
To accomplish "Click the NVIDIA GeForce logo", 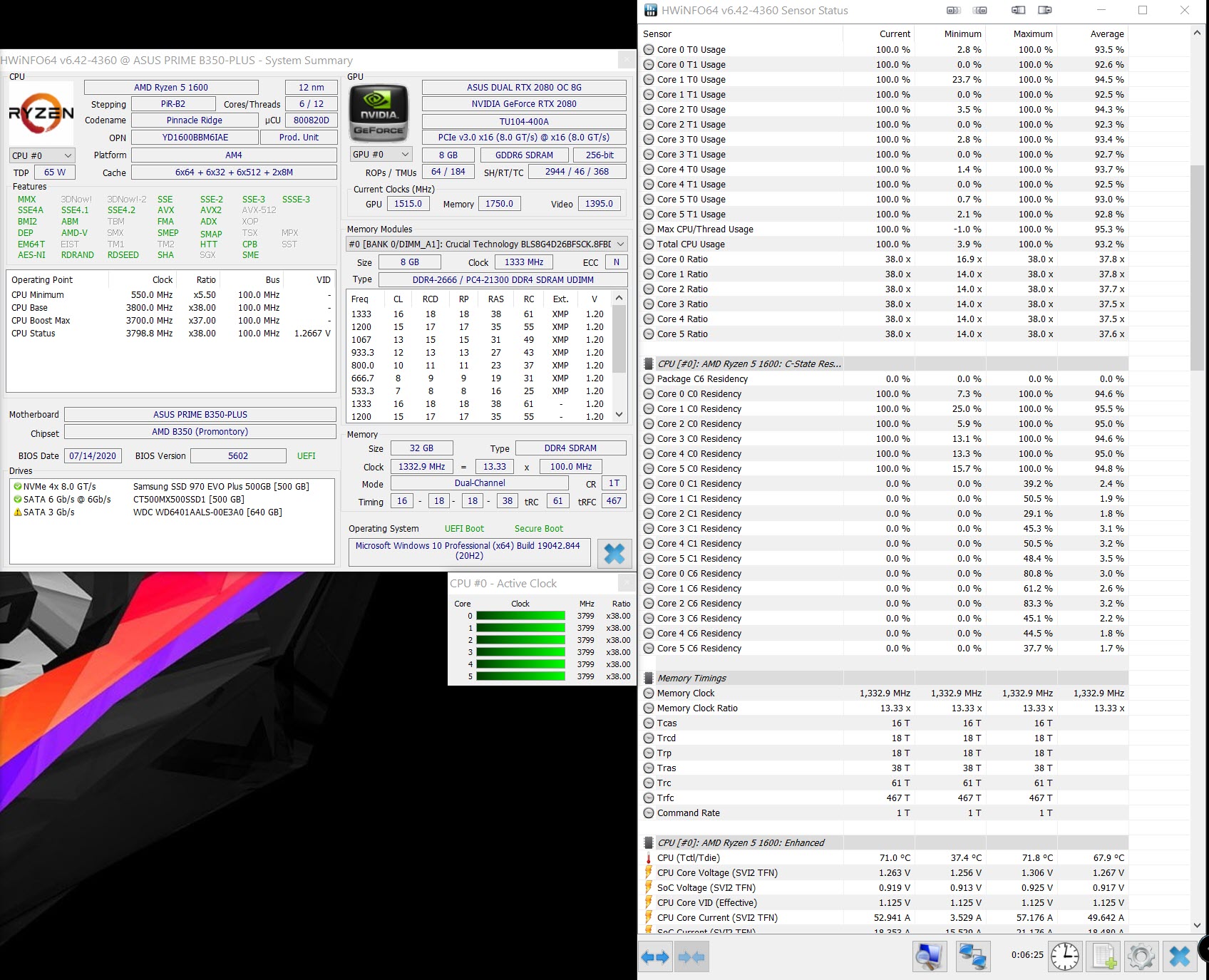I will click(x=379, y=113).
